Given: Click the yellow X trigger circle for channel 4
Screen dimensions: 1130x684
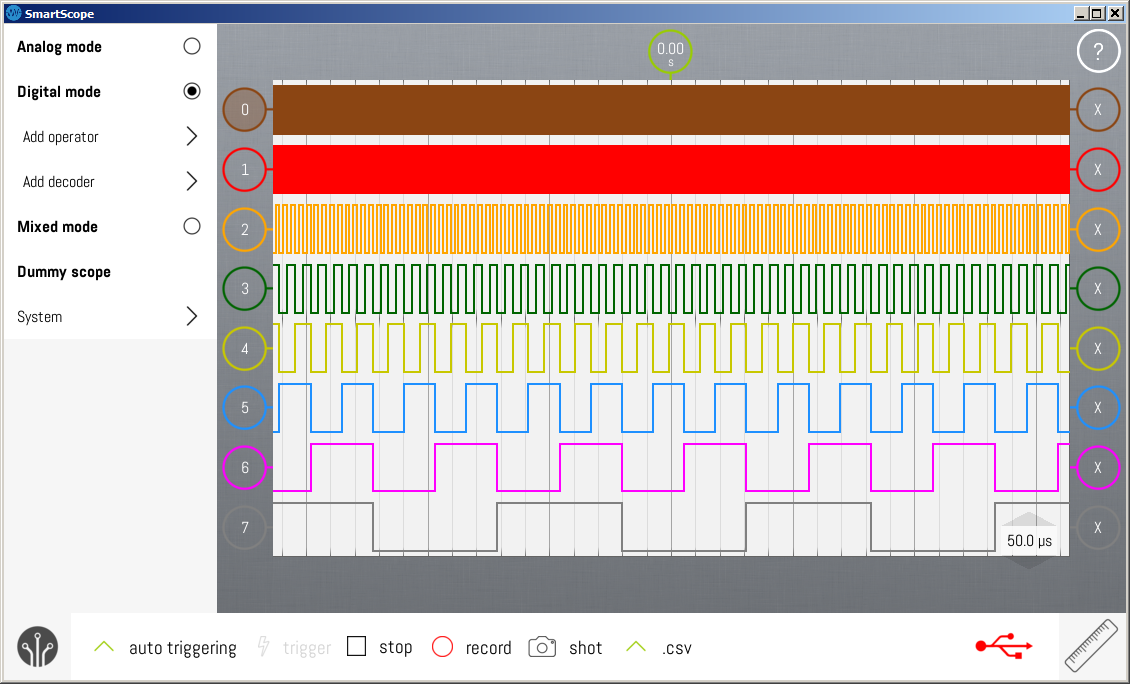Looking at the screenshot, I should click(1098, 349).
